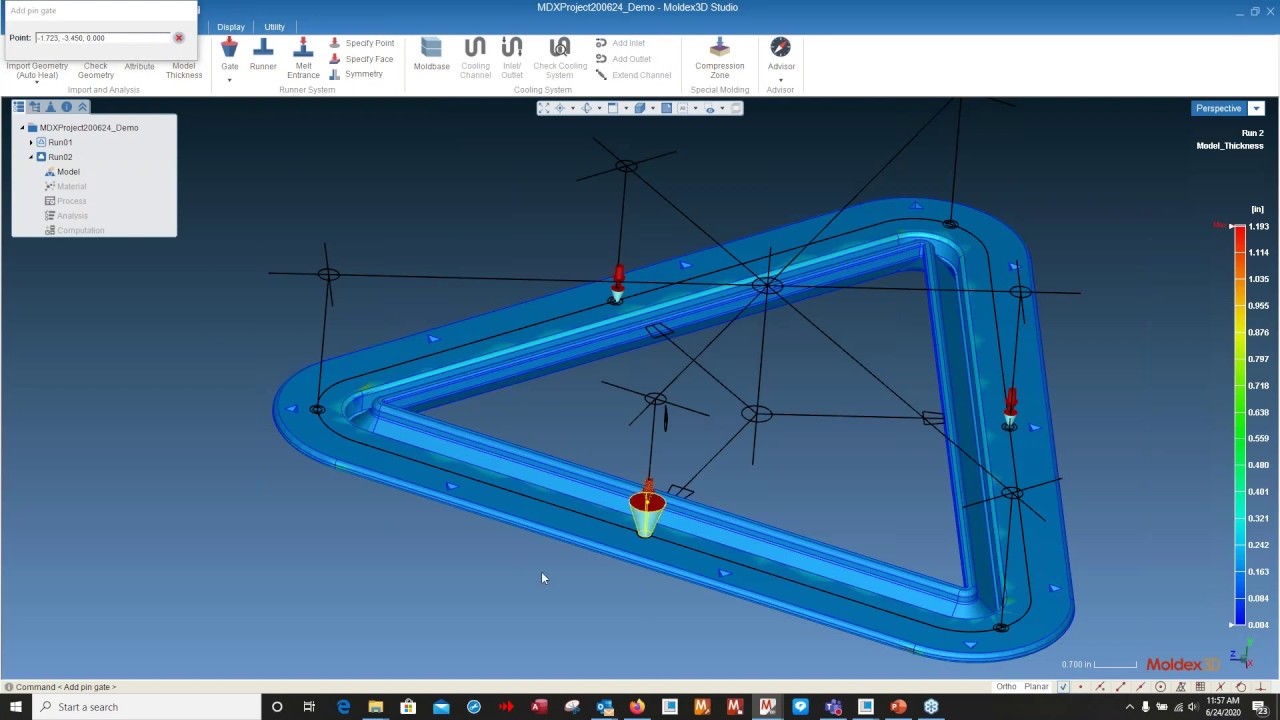Select Computation under Run02
Screen dimensions: 1280x720
80,231
